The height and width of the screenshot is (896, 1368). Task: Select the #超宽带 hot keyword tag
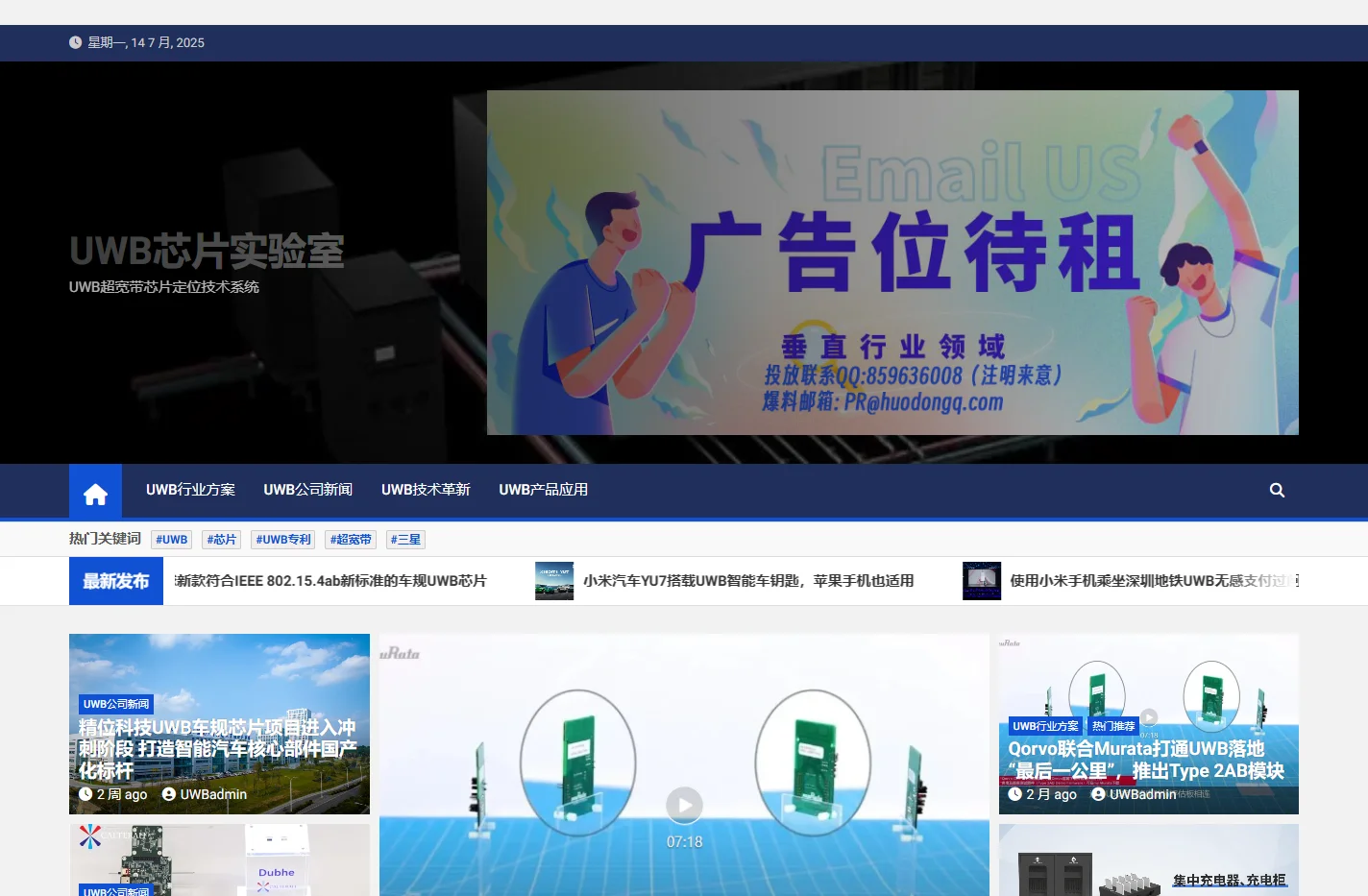(x=351, y=540)
